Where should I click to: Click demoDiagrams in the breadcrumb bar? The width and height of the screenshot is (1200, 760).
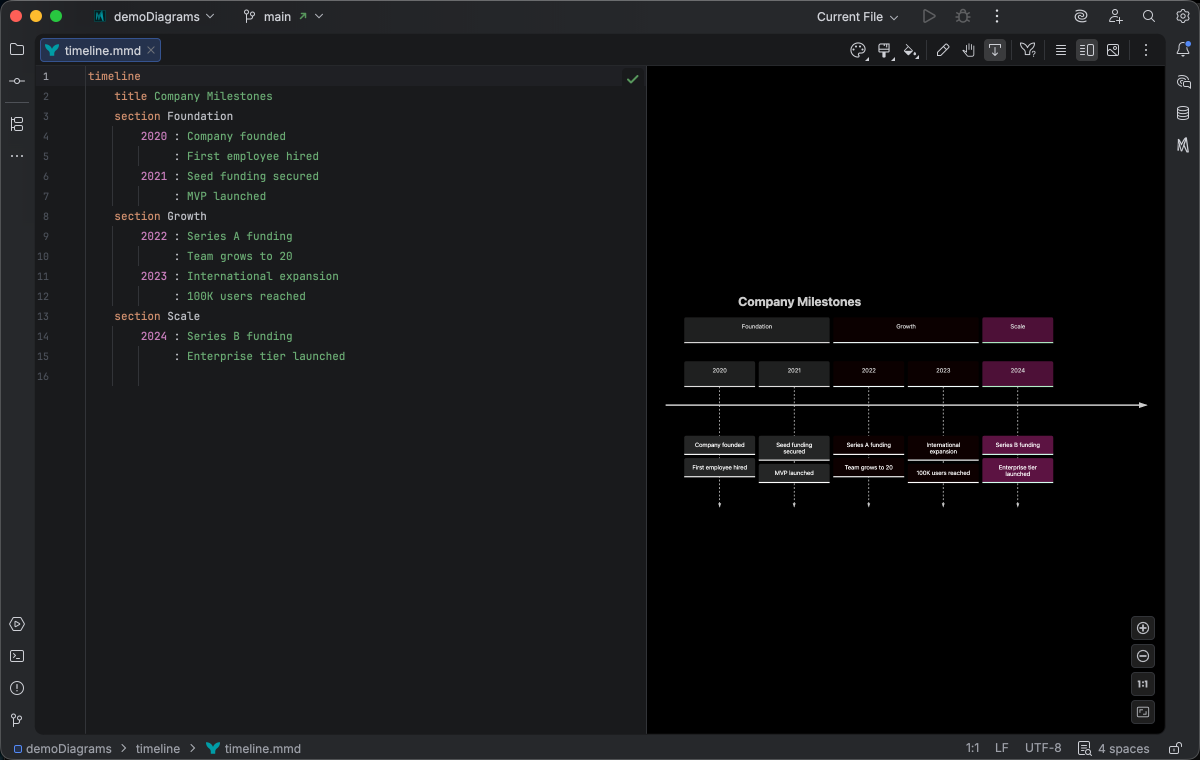coord(61,748)
